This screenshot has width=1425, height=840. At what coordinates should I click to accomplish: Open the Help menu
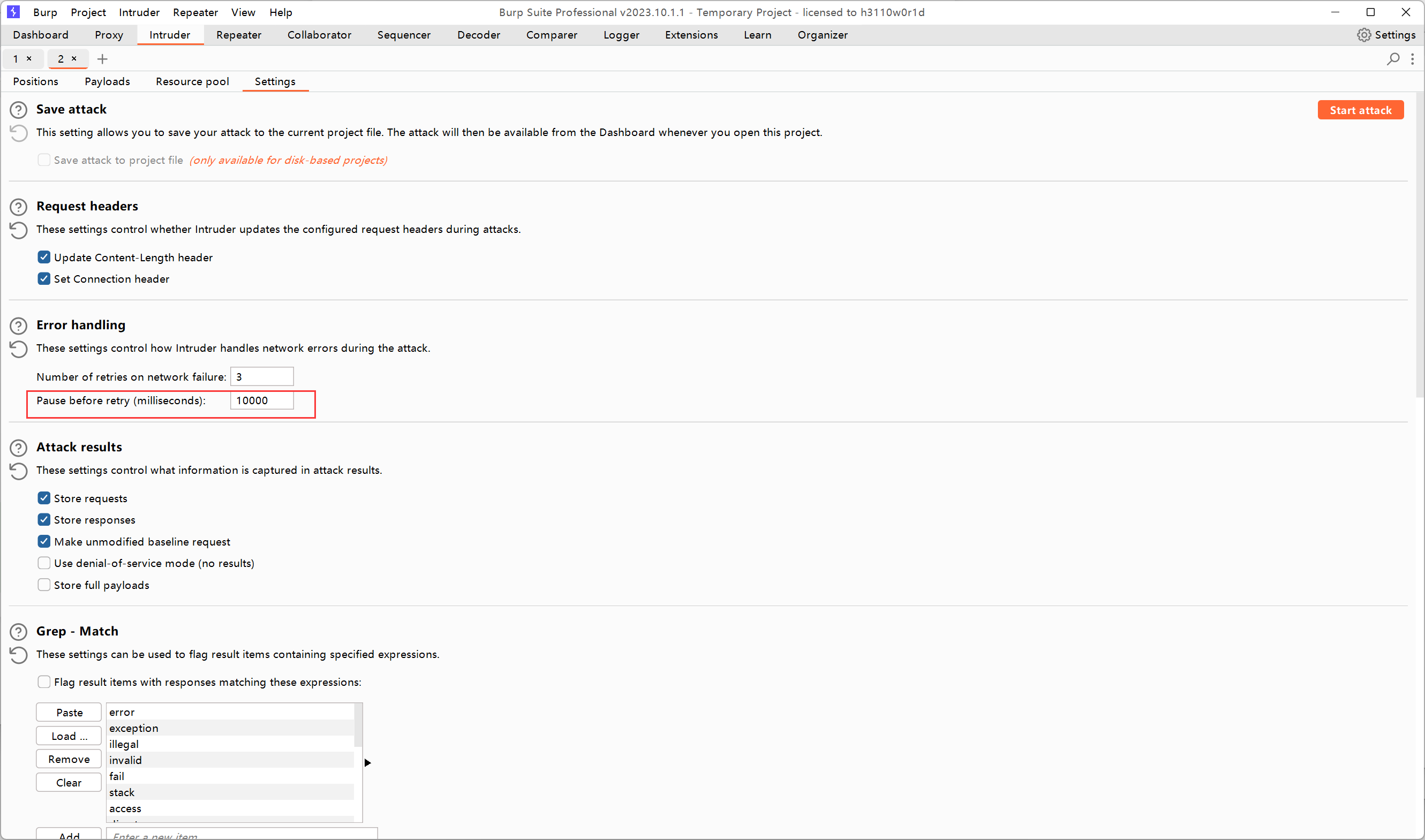pyautogui.click(x=281, y=12)
